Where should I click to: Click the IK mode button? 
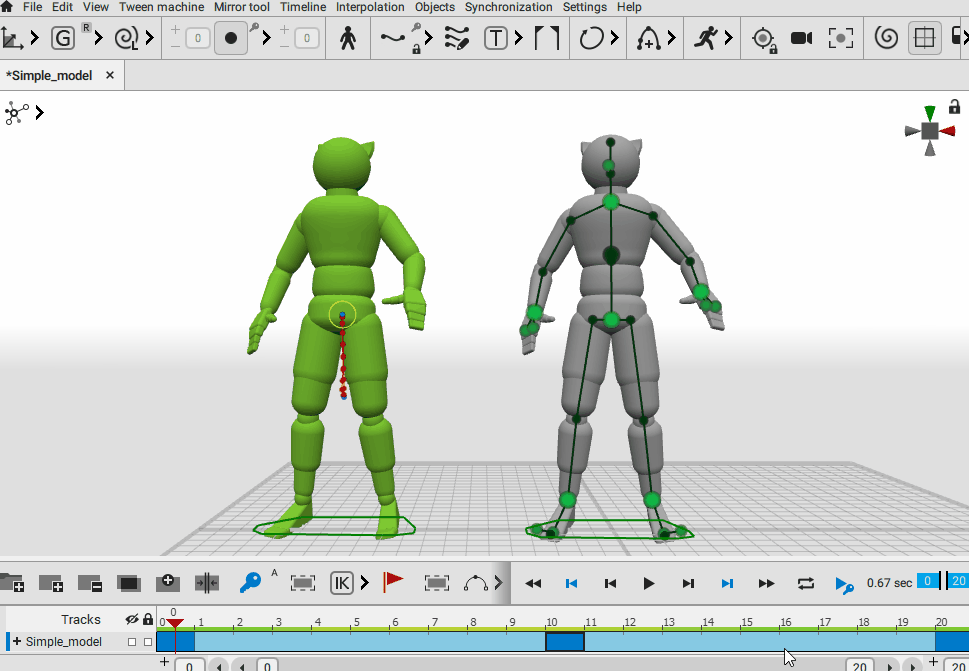click(340, 582)
